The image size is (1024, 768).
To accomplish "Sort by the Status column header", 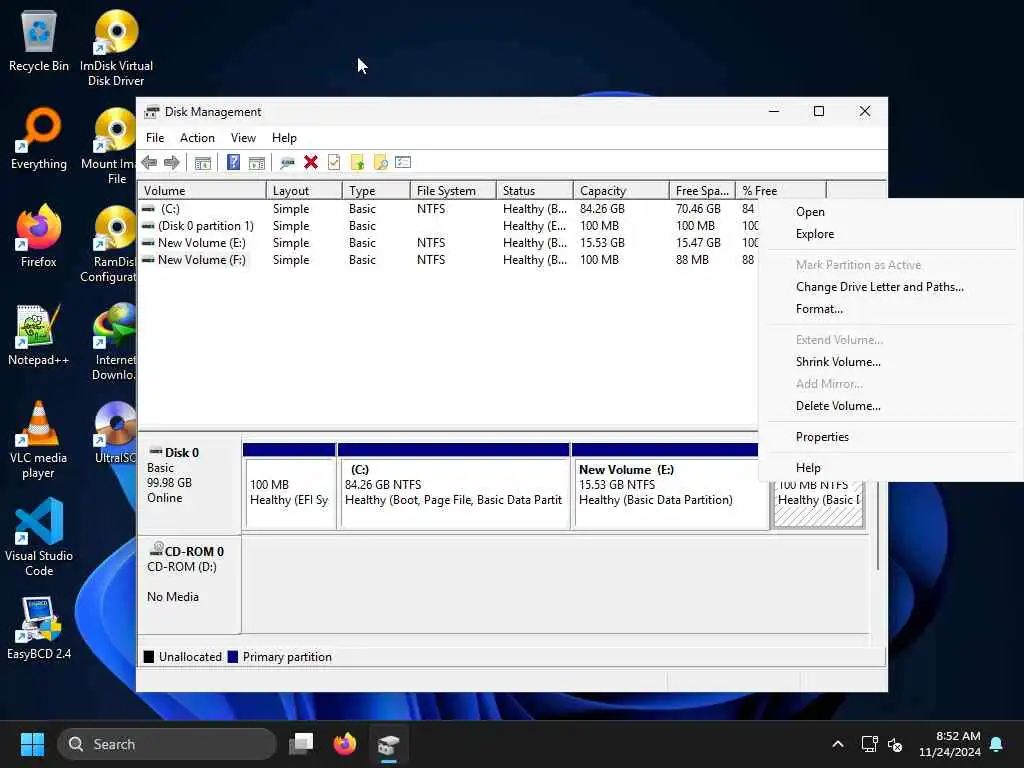I will pyautogui.click(x=534, y=191).
